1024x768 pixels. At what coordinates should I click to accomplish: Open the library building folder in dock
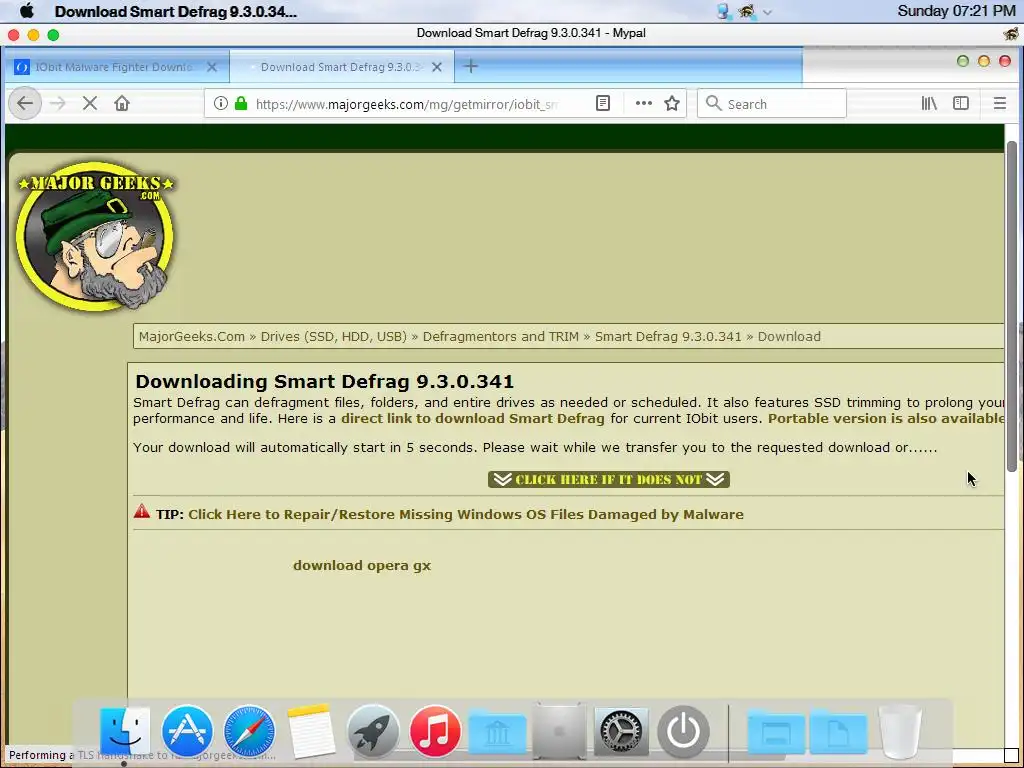pyautogui.click(x=497, y=731)
